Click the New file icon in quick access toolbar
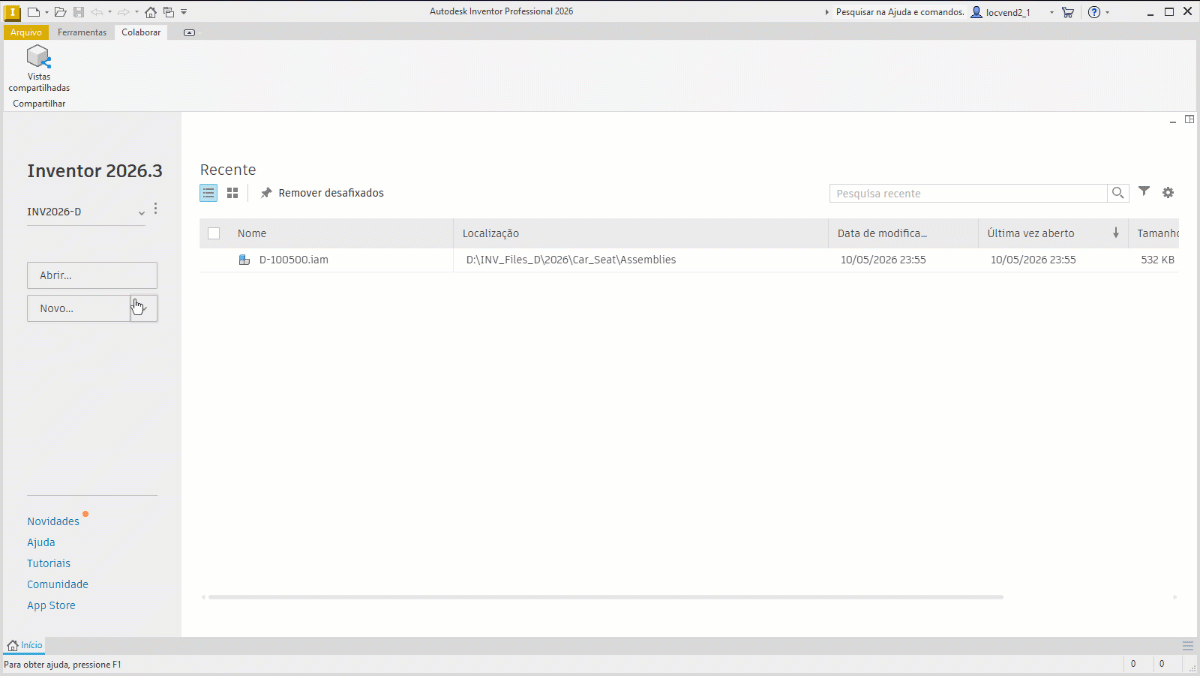 (33, 12)
